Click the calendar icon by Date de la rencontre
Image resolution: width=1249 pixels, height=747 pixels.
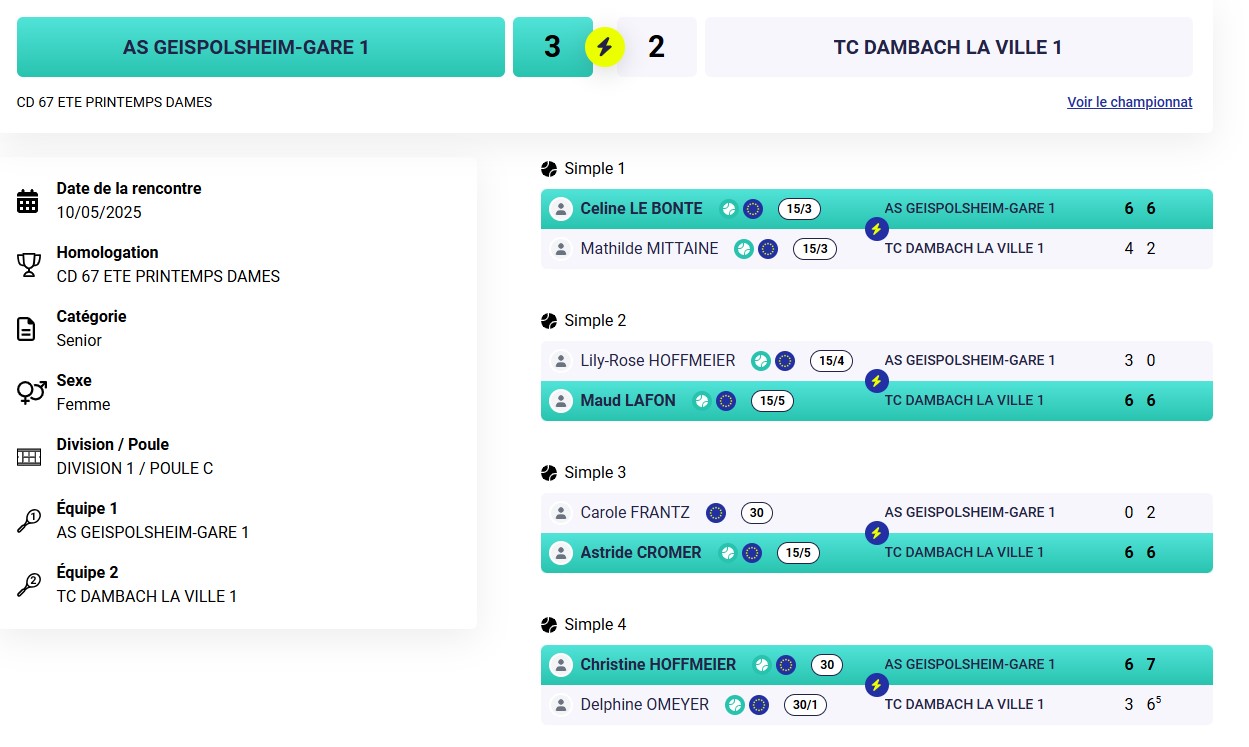coord(28,201)
